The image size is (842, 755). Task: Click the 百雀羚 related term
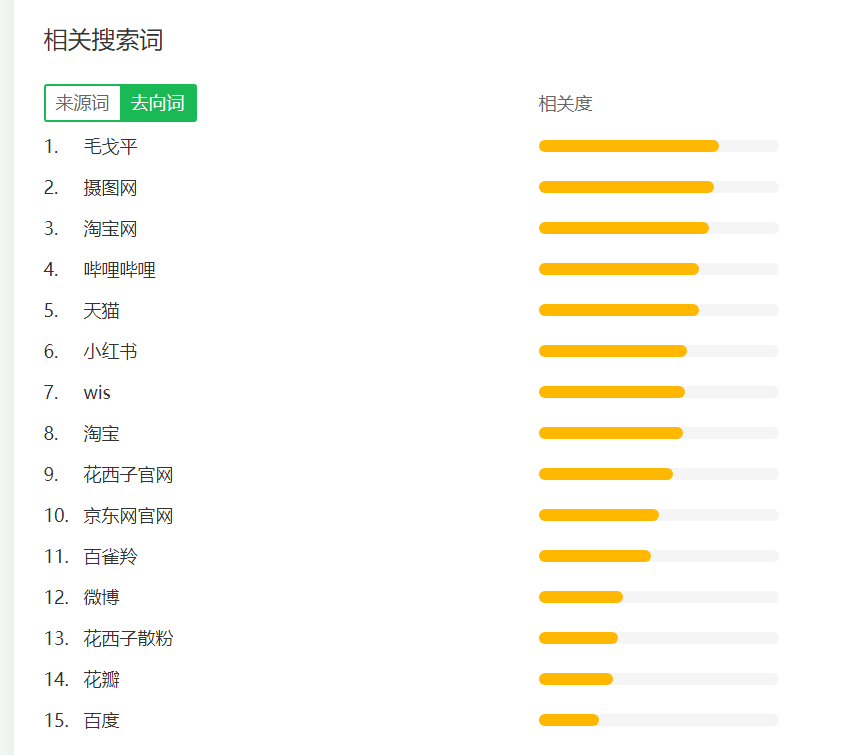point(111,557)
